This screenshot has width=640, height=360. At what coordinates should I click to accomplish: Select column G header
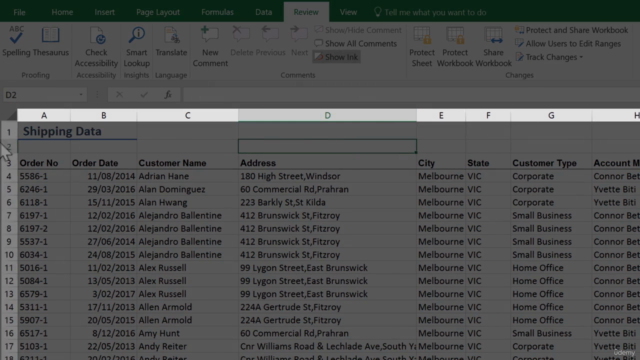pos(551,115)
